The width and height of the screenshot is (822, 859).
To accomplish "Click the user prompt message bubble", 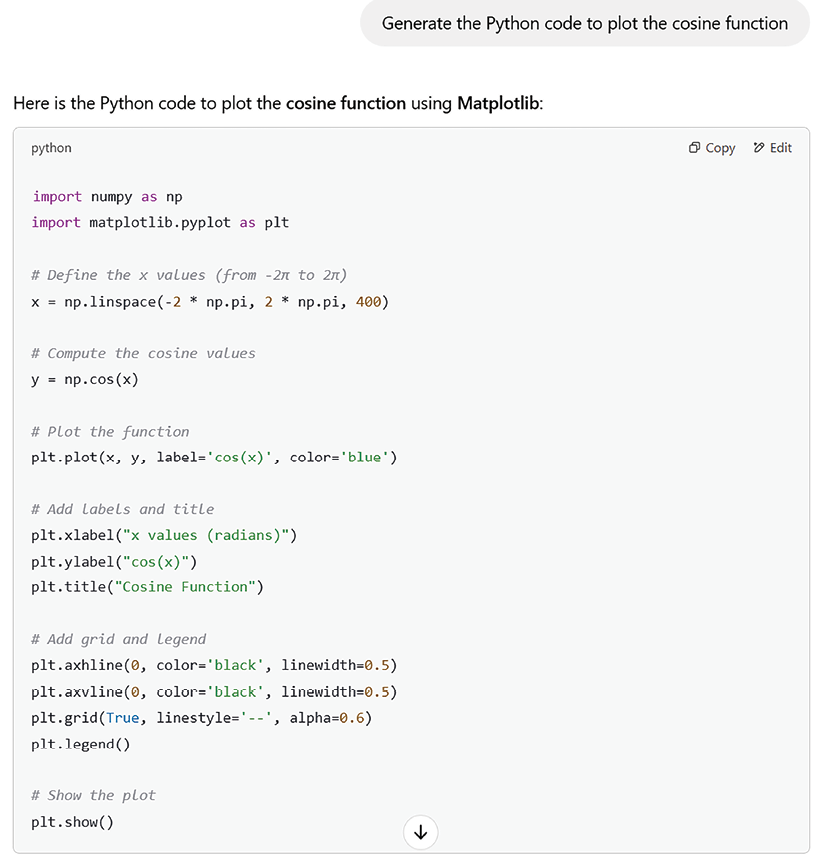I will coord(584,24).
